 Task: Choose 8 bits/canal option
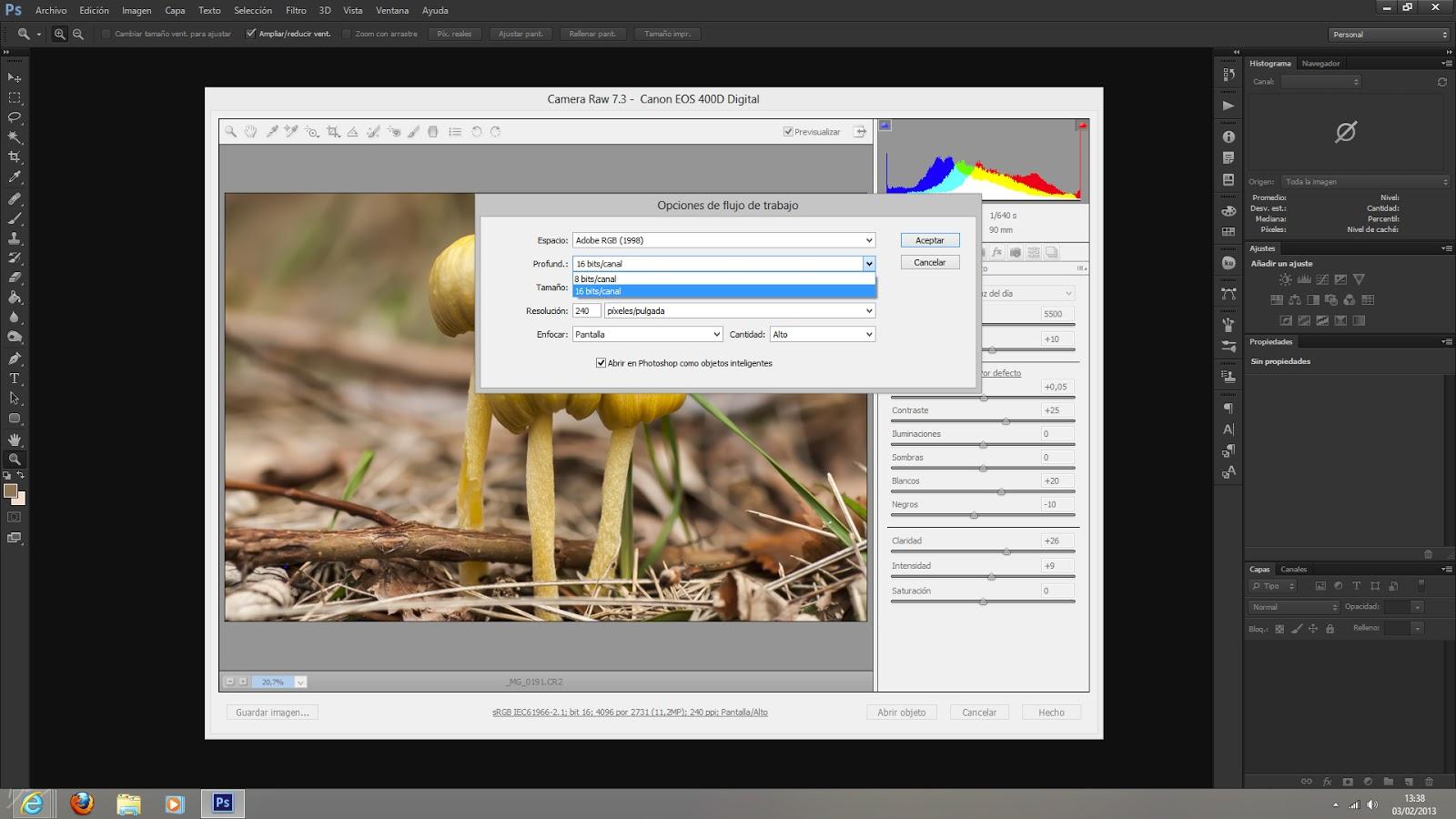click(x=723, y=279)
